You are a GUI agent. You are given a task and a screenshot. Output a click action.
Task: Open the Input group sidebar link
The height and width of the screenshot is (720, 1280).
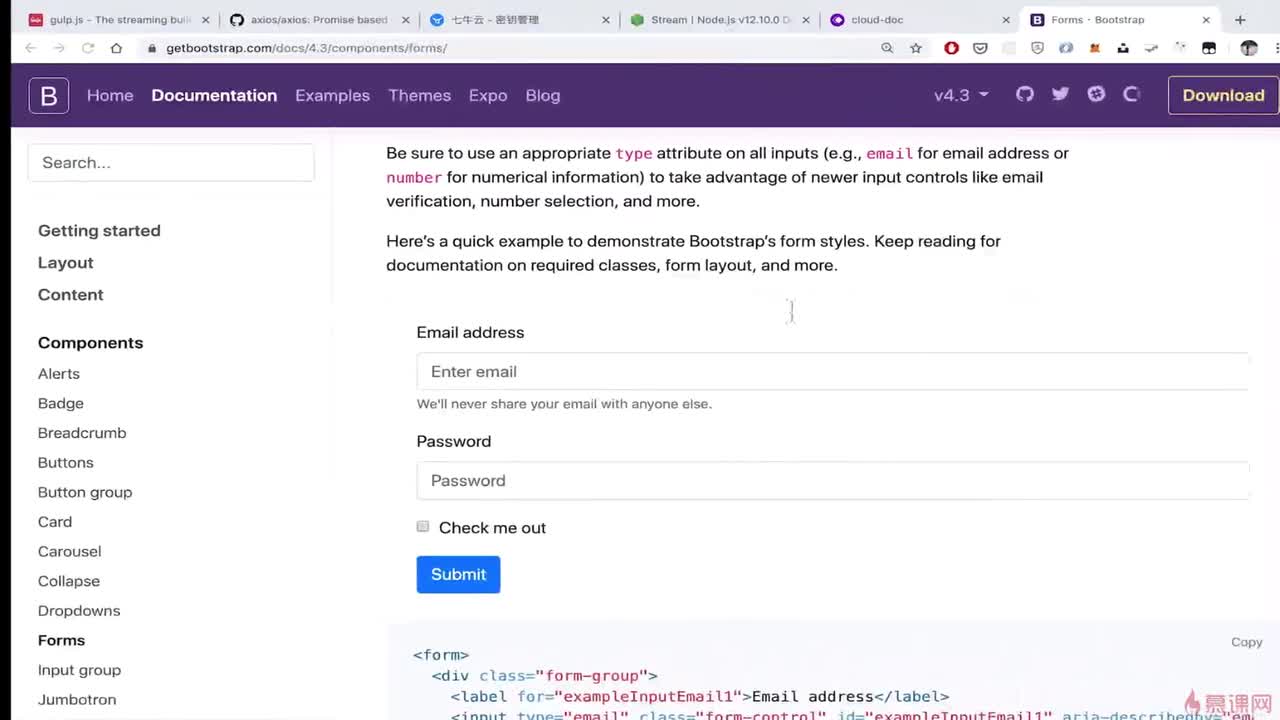tap(79, 670)
